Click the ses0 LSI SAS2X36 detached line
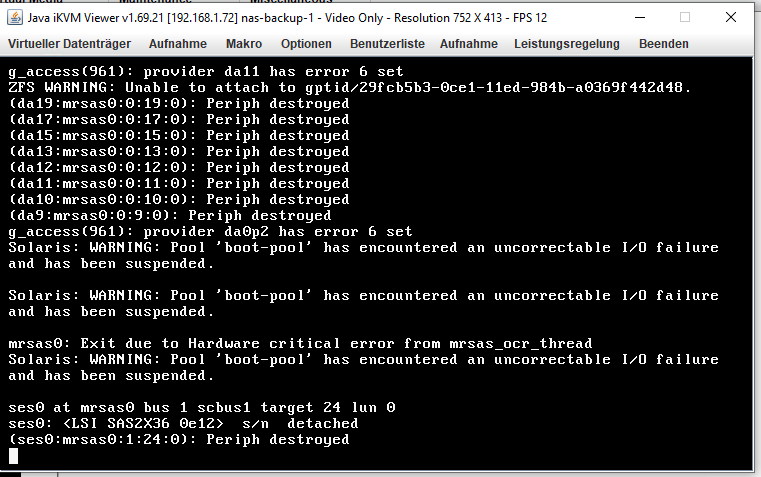The height and width of the screenshot is (477, 761). tap(183, 424)
